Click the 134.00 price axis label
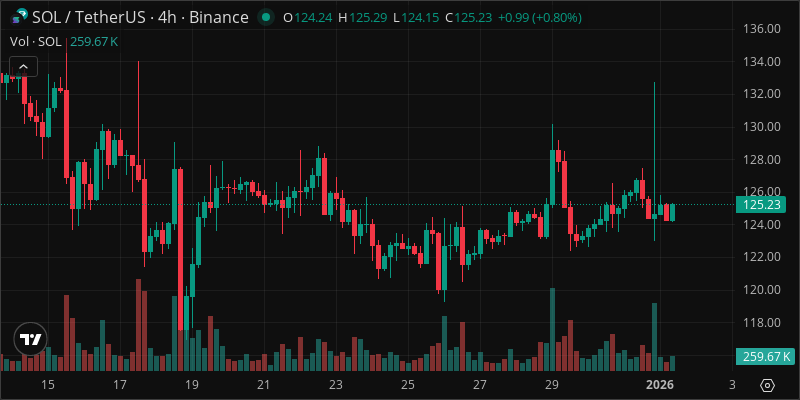 pyautogui.click(x=763, y=62)
